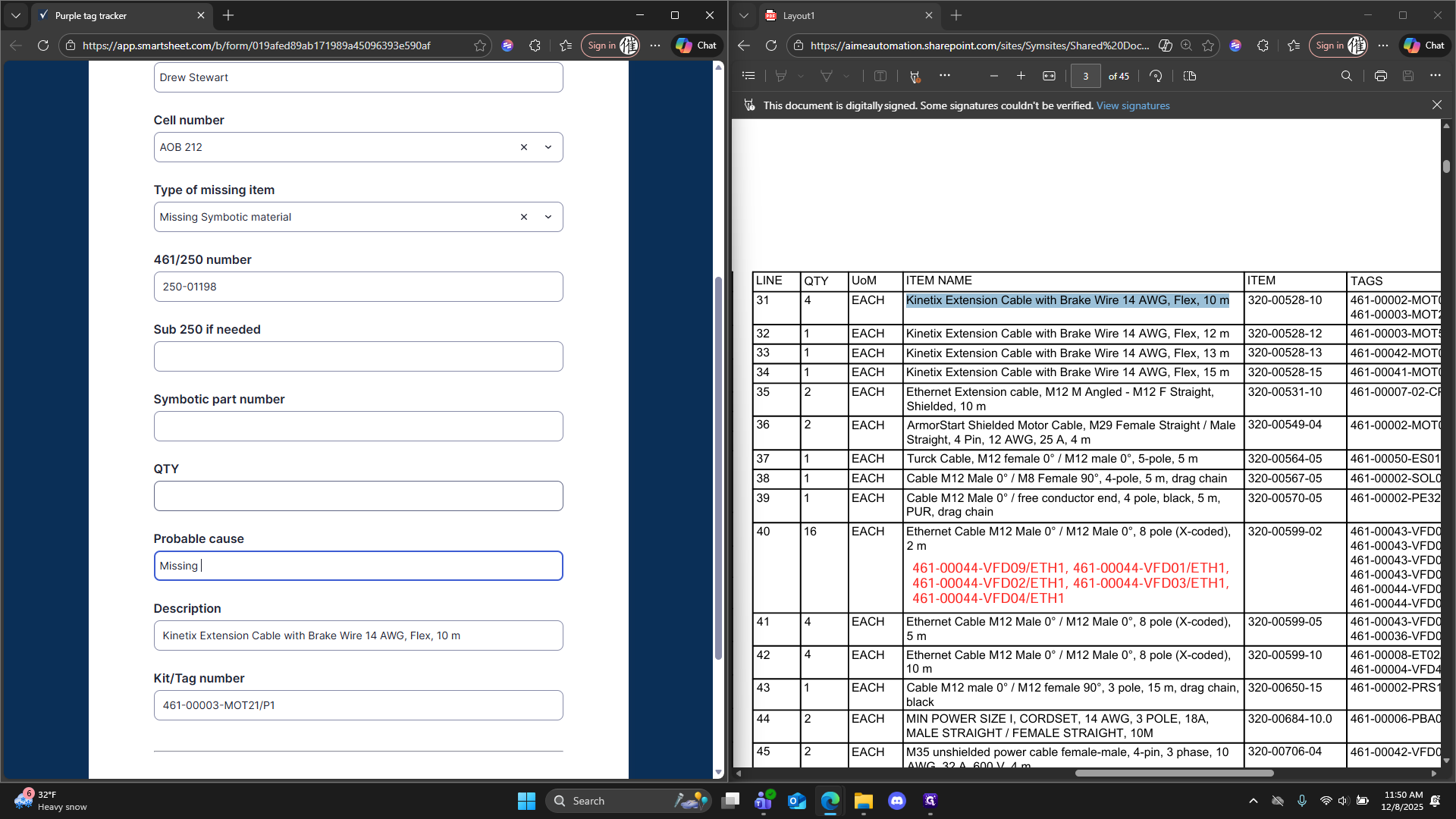Screen dimensions: 1456x819
Task: Expand the Type of missing item dropdown
Action: pos(548,217)
